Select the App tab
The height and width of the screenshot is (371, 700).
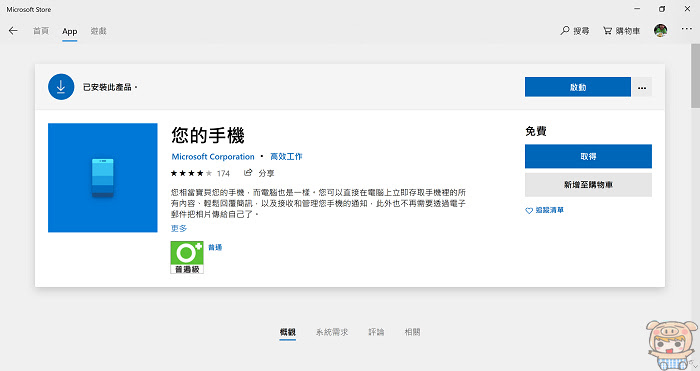point(70,31)
